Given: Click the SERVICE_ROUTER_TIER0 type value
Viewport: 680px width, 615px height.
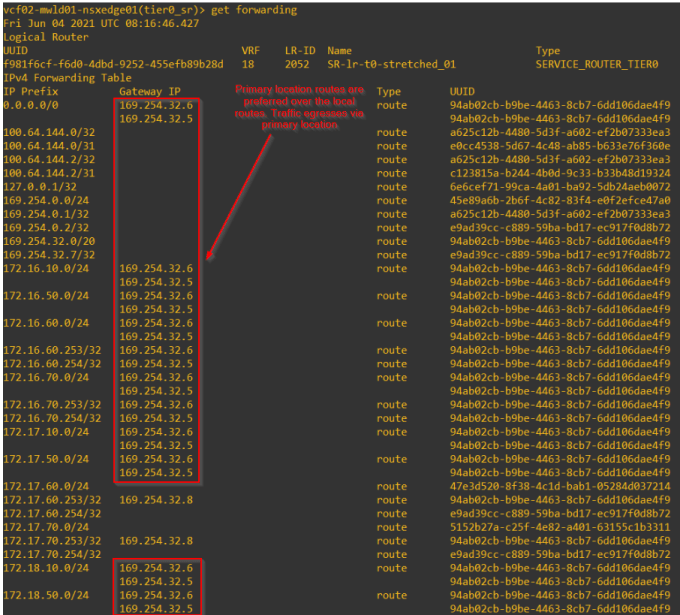Looking at the screenshot, I should coord(597,65).
